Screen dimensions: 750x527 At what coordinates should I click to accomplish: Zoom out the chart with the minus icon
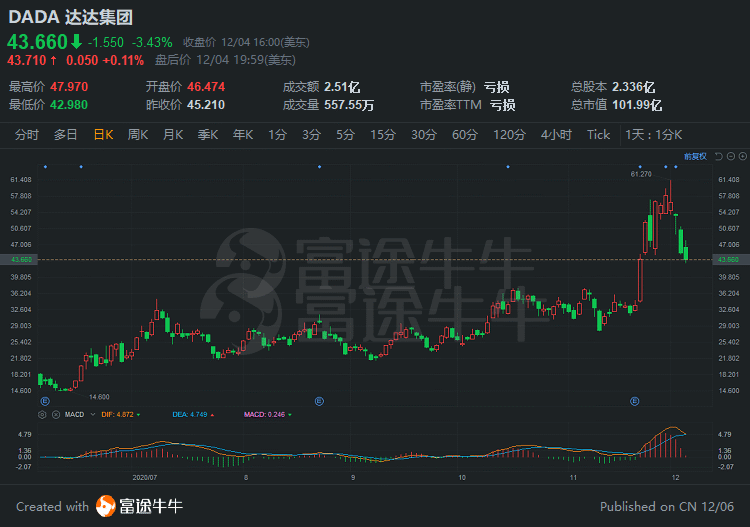pyautogui.click(x=730, y=156)
